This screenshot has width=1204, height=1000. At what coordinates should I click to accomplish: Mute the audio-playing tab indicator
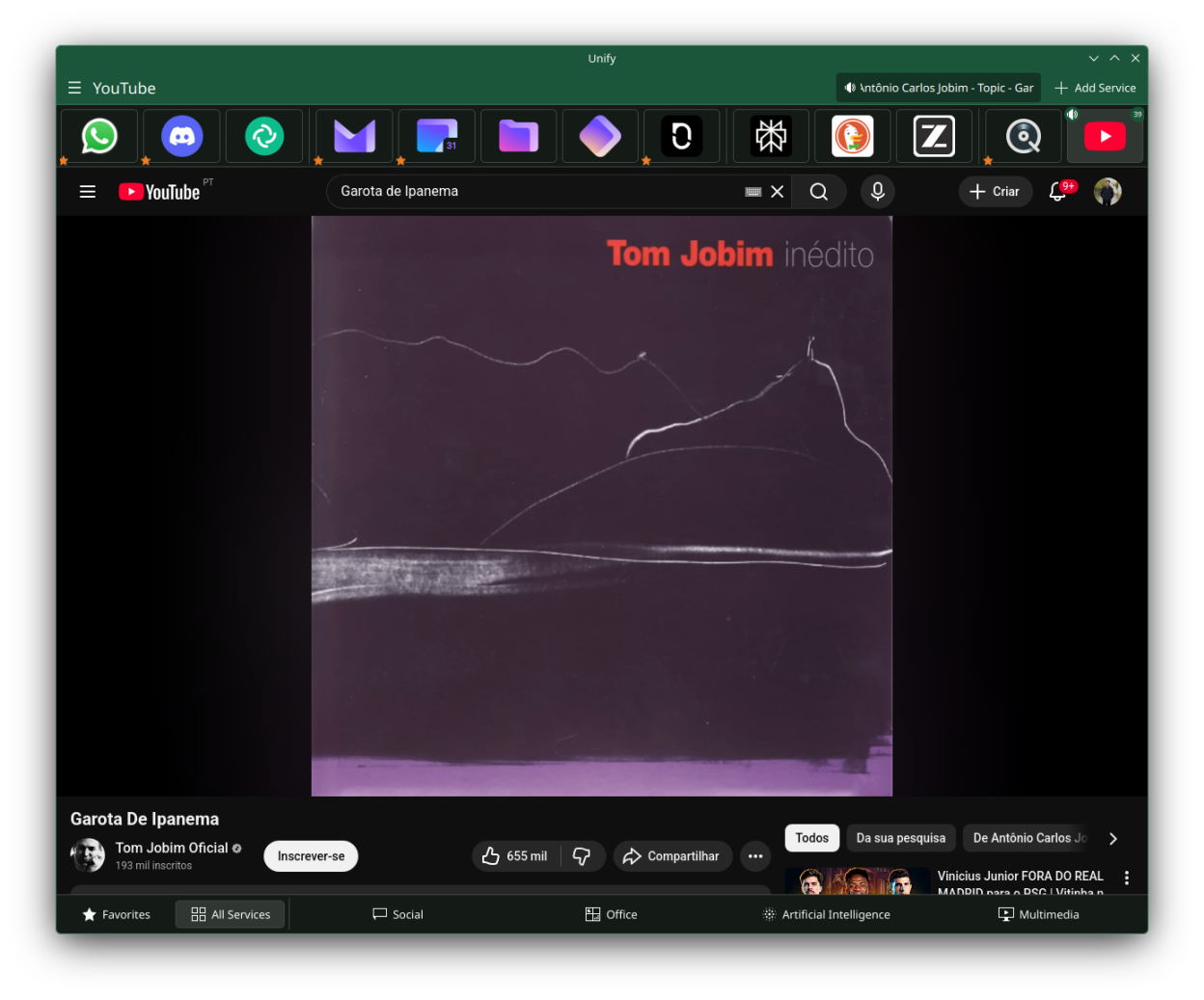click(x=850, y=88)
